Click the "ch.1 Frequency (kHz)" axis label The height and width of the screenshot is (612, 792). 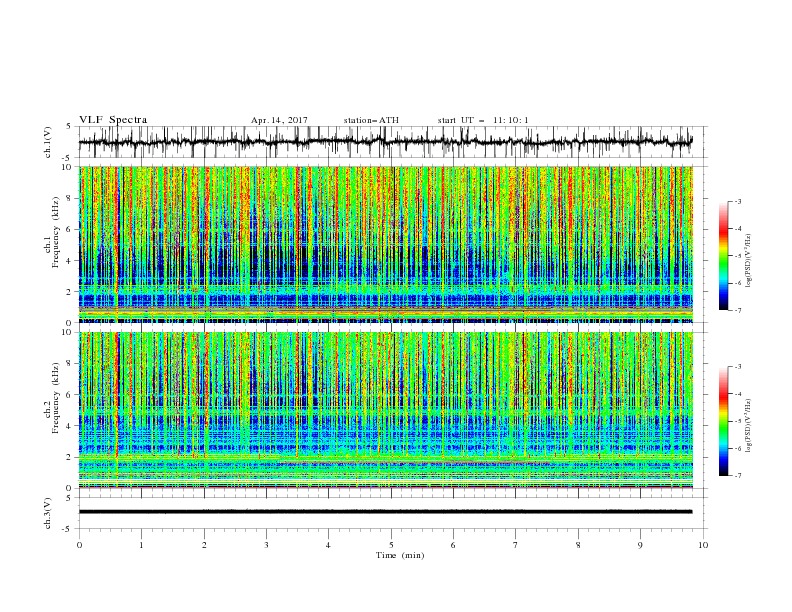click(x=52, y=233)
